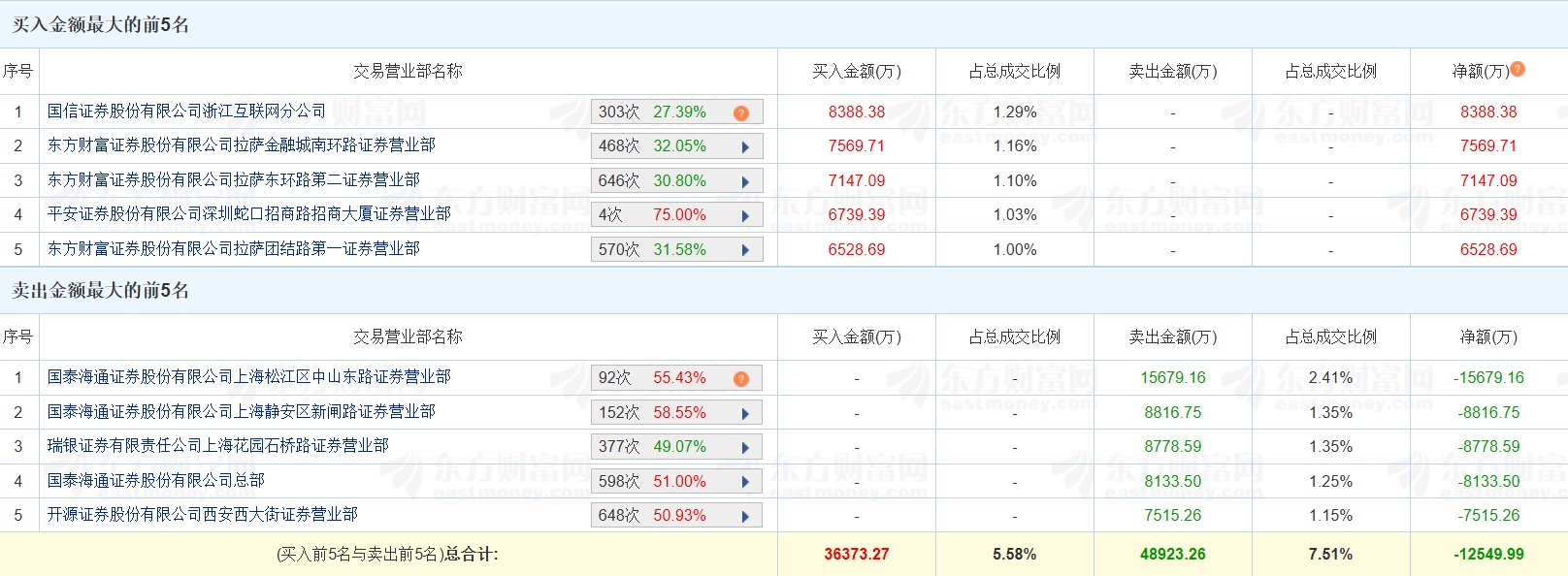Click the help icon beside 净额(万) header
The height and width of the screenshot is (576, 1568).
(1518, 69)
